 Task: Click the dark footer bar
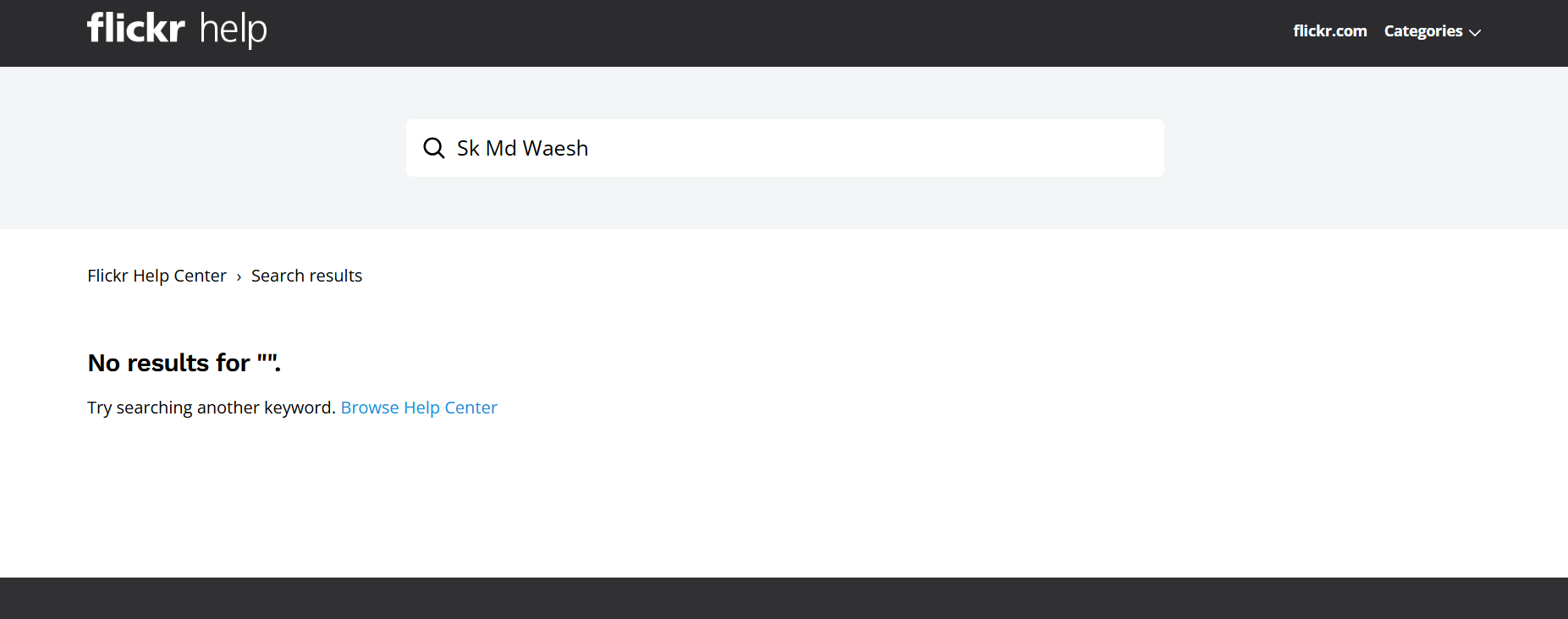[784, 598]
